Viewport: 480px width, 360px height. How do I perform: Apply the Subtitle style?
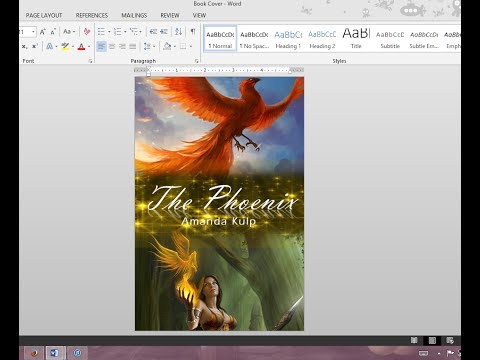pos(390,38)
